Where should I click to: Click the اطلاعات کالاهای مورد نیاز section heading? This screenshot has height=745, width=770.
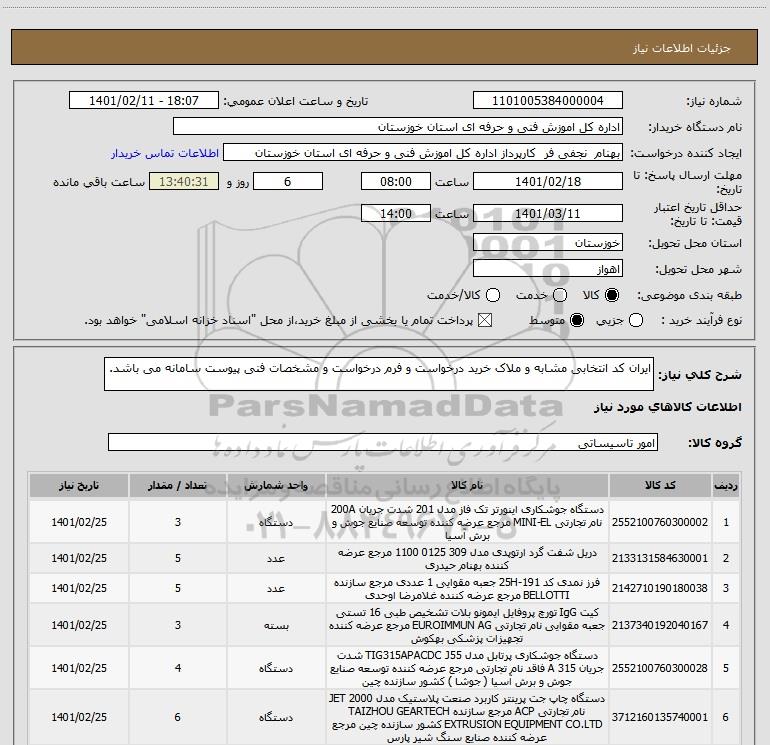coord(667,407)
